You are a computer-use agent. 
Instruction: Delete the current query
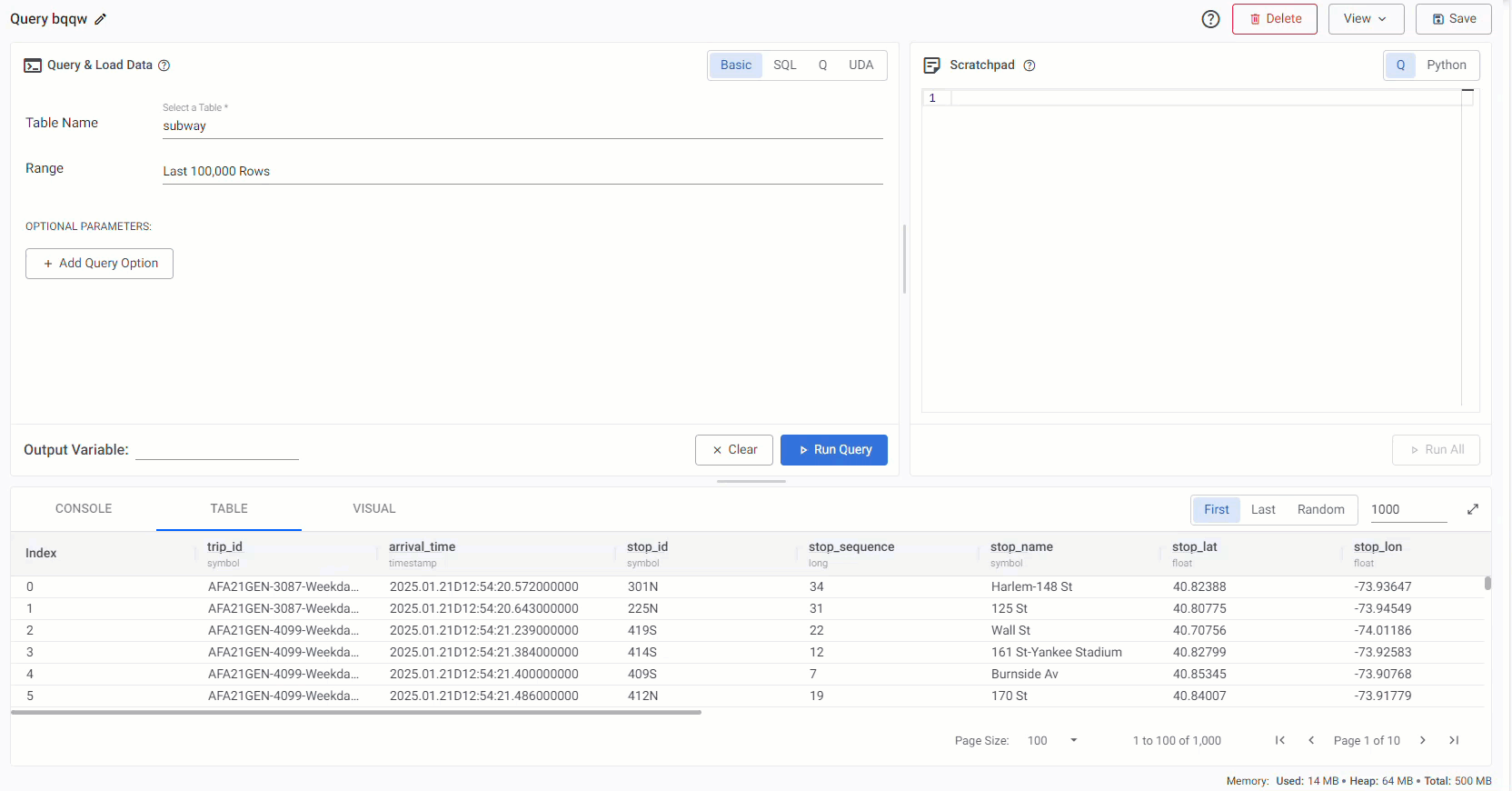[x=1274, y=19]
